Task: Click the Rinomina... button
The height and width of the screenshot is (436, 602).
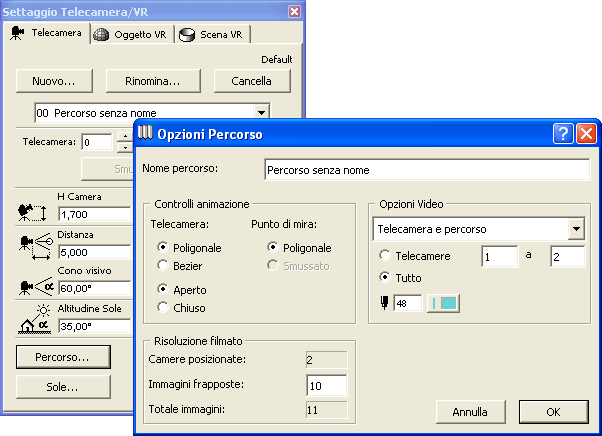Action: tap(152, 80)
